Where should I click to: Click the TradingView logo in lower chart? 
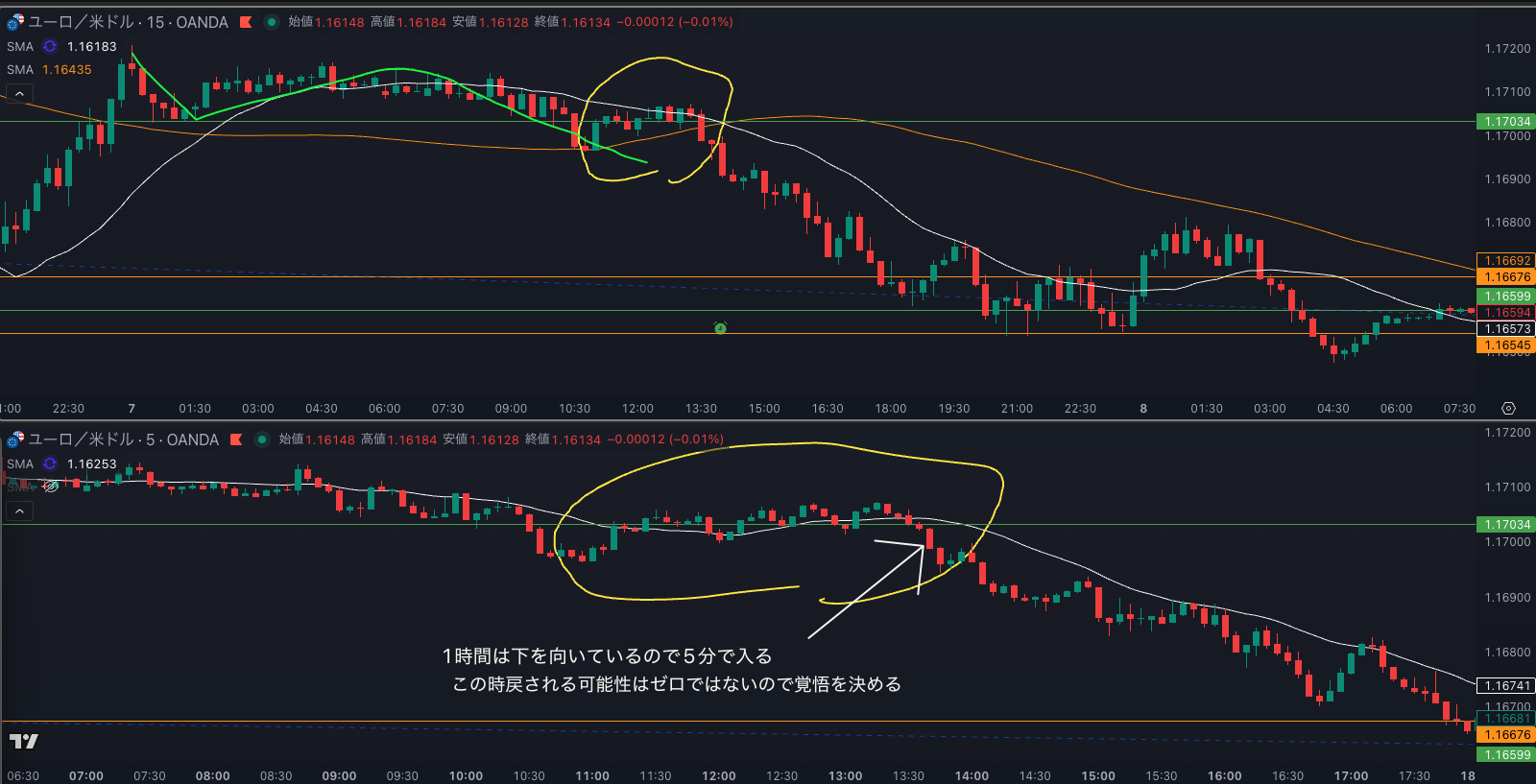click(24, 741)
